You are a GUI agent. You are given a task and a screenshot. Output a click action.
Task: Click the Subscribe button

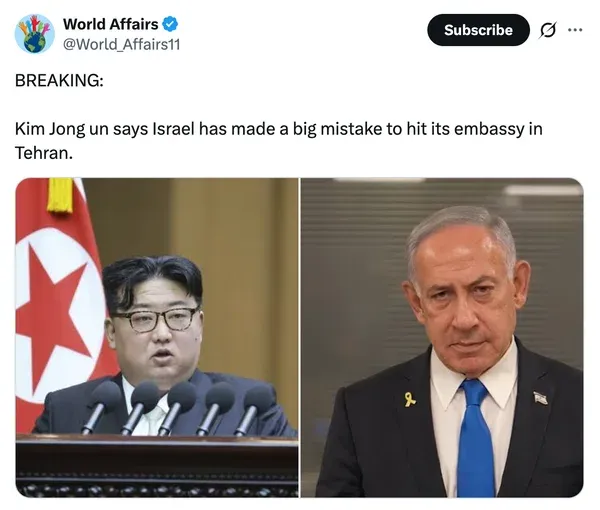click(478, 30)
